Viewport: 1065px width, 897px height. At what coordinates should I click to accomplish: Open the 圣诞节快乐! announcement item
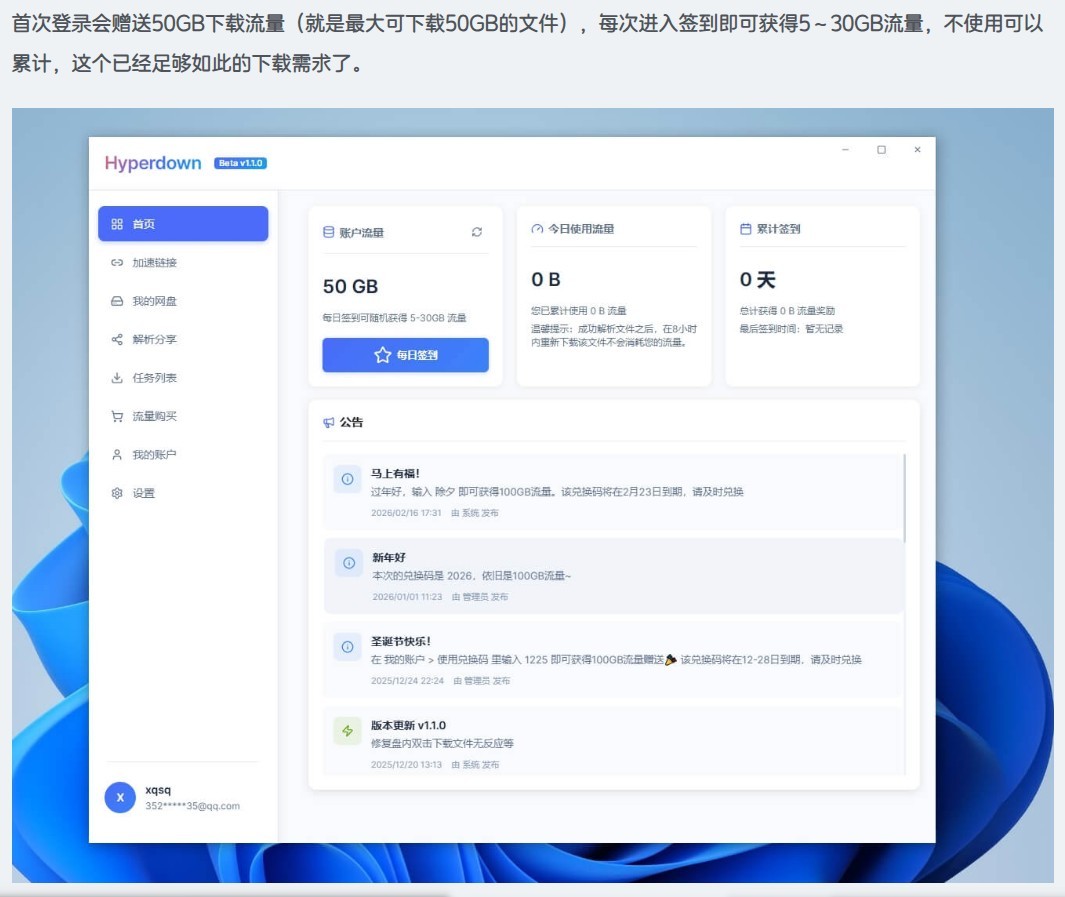[x=613, y=659]
